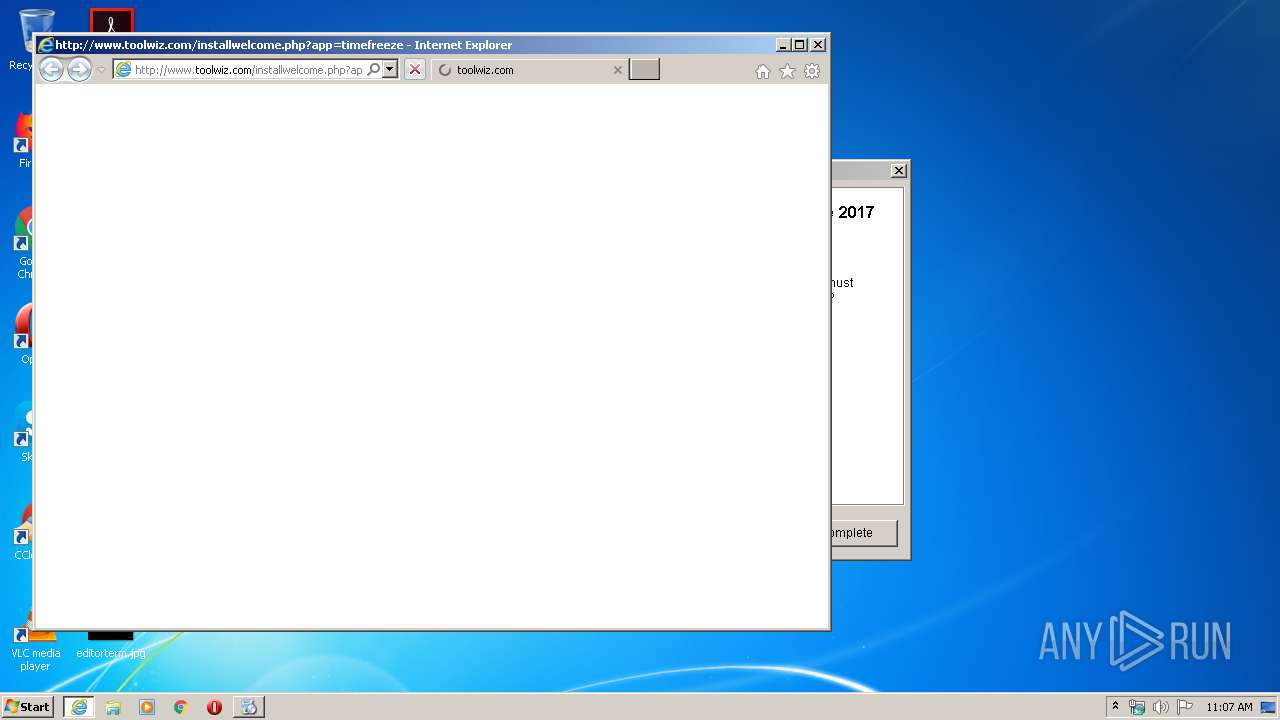The image size is (1280, 720).
Task: Click the volume speaker tray icon
Action: (x=1160, y=707)
